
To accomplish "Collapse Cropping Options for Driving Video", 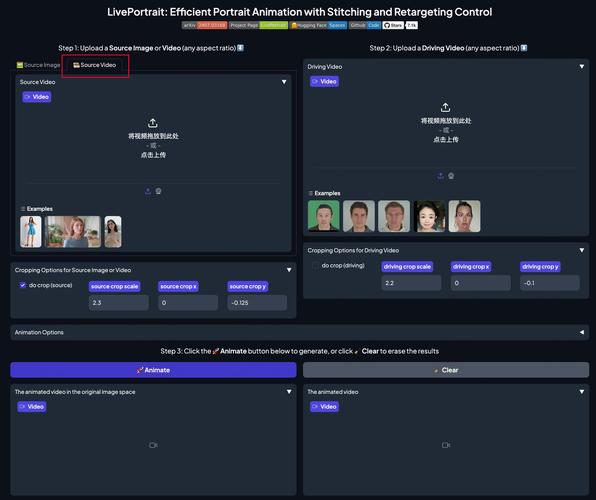I will [582, 250].
